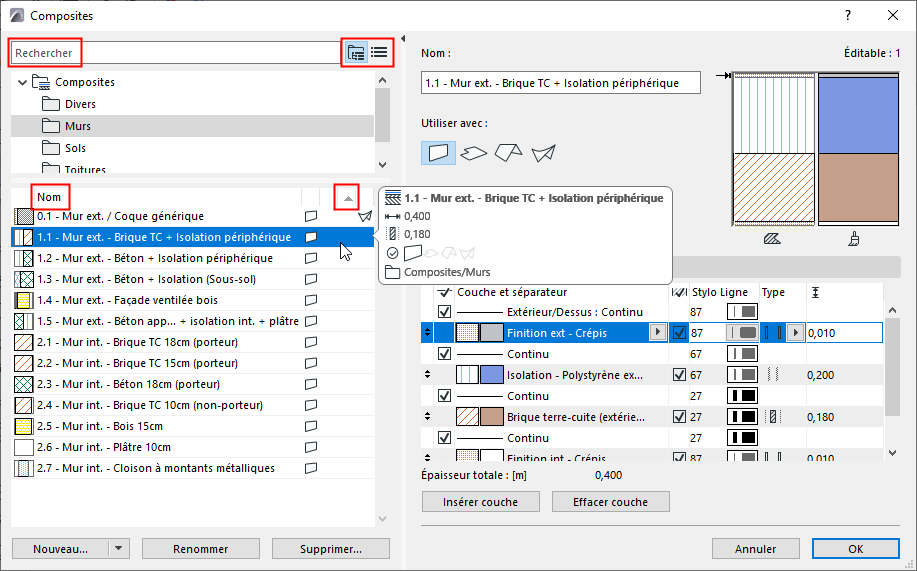Screen dimensions: 917x571
Task: Click line style swatch on Brique terre-cuite row
Action: [x=742, y=417]
